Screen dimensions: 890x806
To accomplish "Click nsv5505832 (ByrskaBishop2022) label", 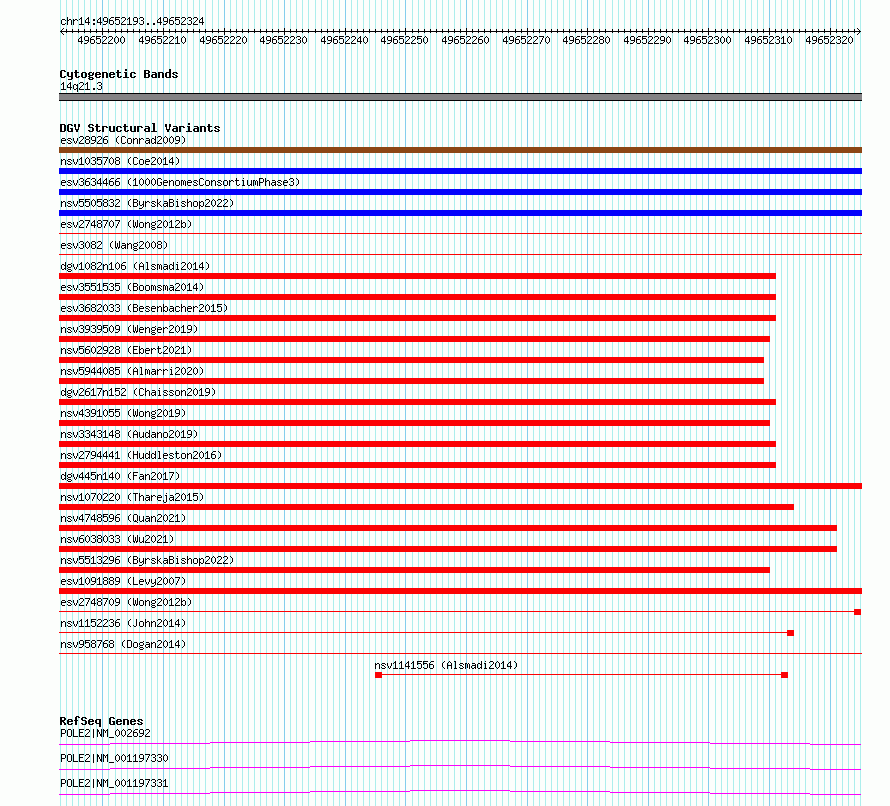I will (x=147, y=203).
